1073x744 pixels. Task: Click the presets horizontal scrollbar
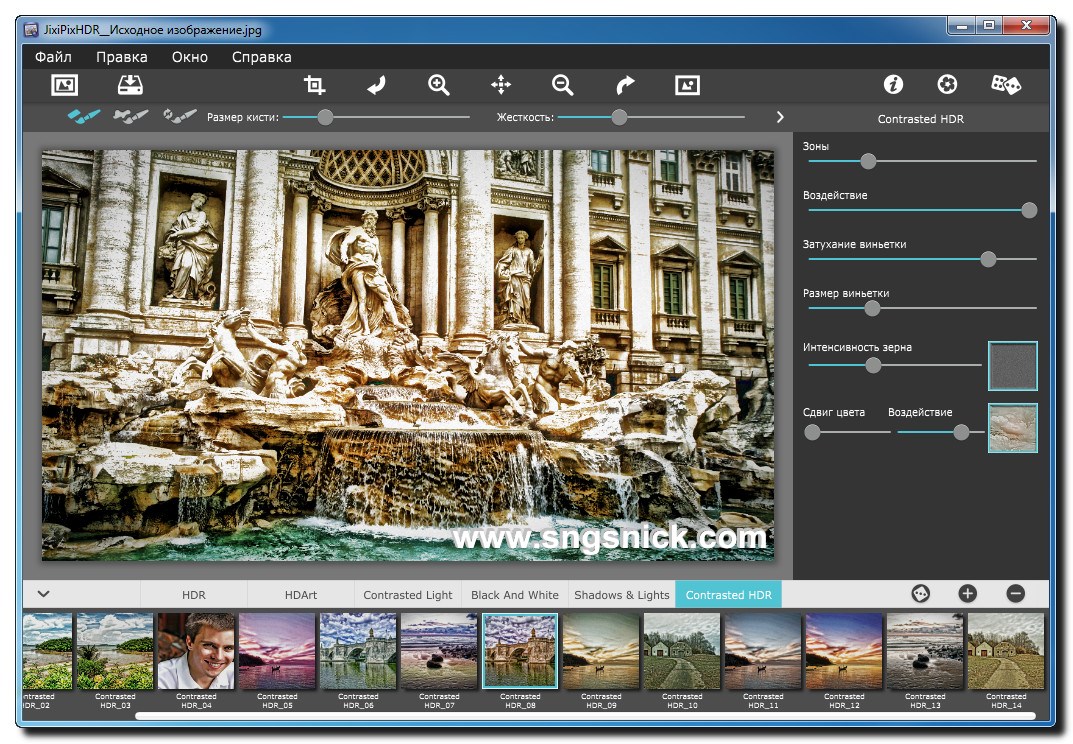pyautogui.click(x=586, y=716)
